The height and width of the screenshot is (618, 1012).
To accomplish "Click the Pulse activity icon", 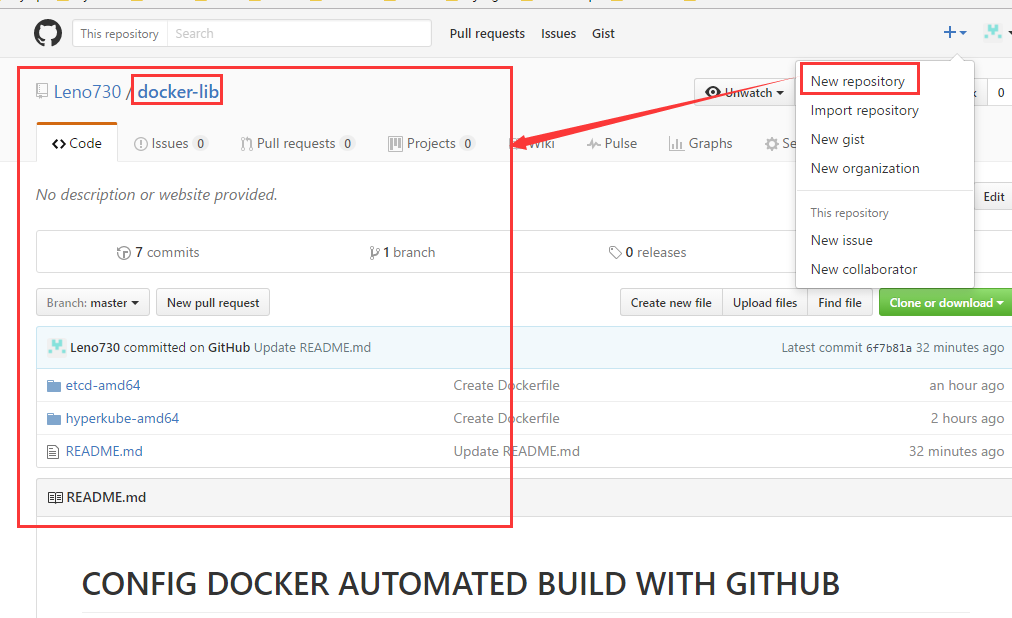I will click(x=593, y=144).
